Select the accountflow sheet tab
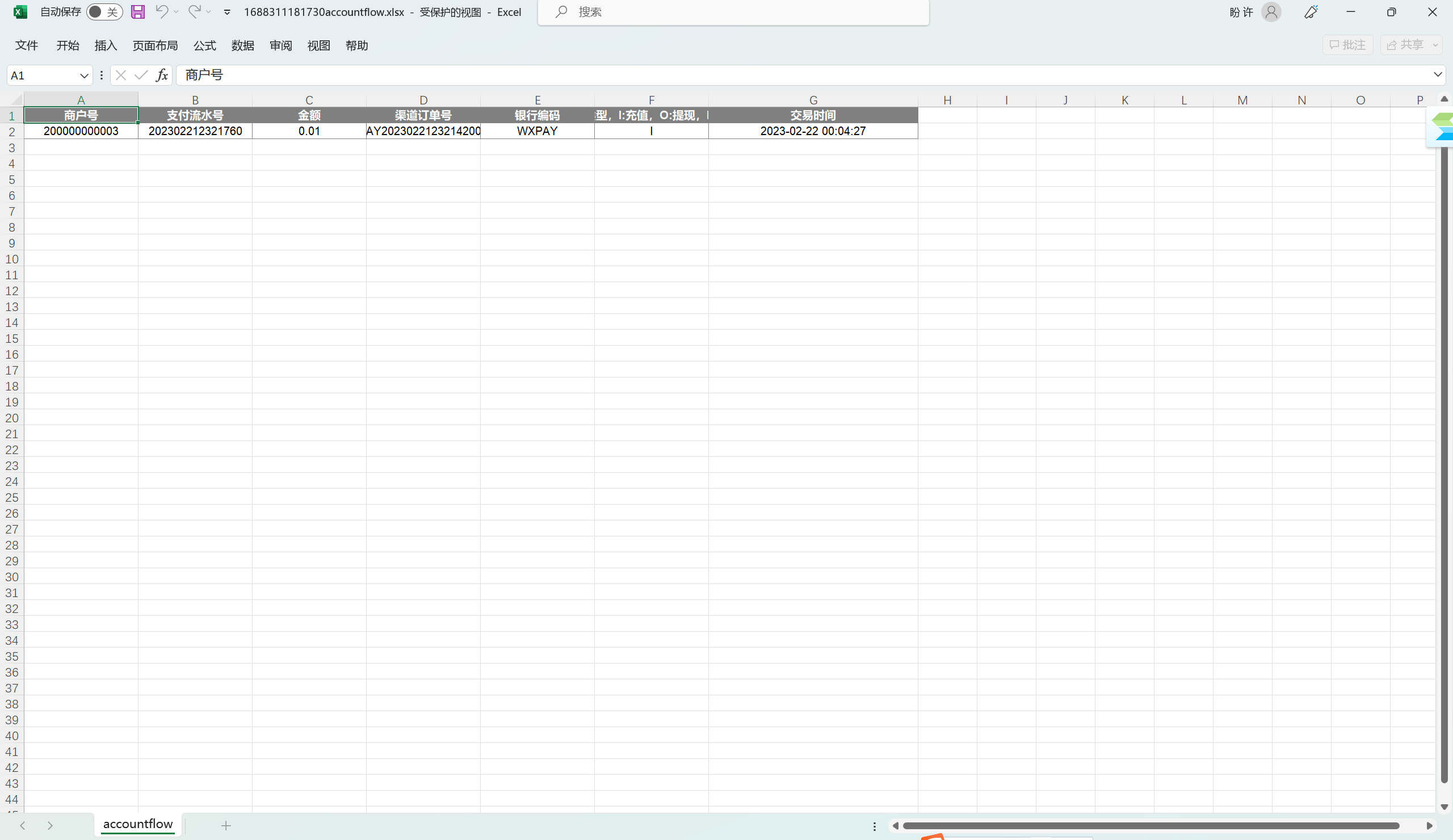The width and height of the screenshot is (1453, 840). 138,825
